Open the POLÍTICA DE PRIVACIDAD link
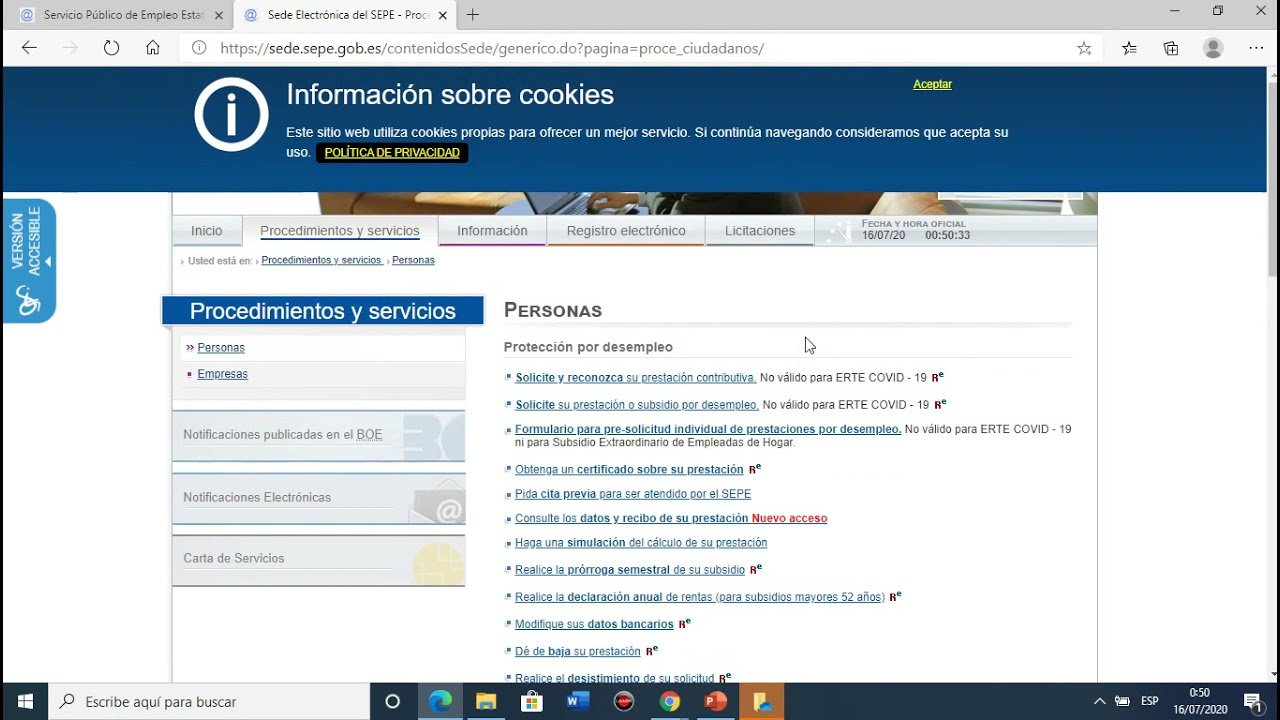1280x720 pixels. click(392, 152)
